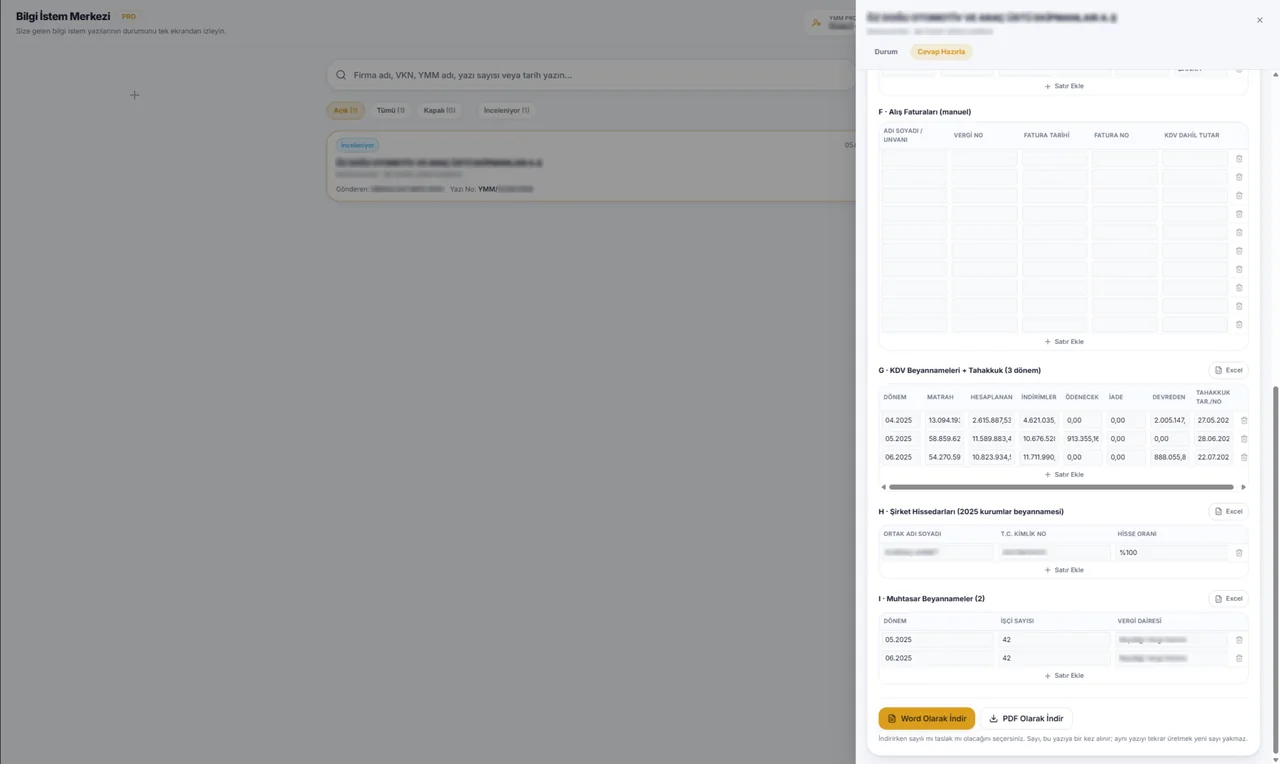Screen dimensions: 1280x764
Task: Export Muhtasar Beyannameler section to Excel
Action: pyautogui.click(x=1228, y=599)
